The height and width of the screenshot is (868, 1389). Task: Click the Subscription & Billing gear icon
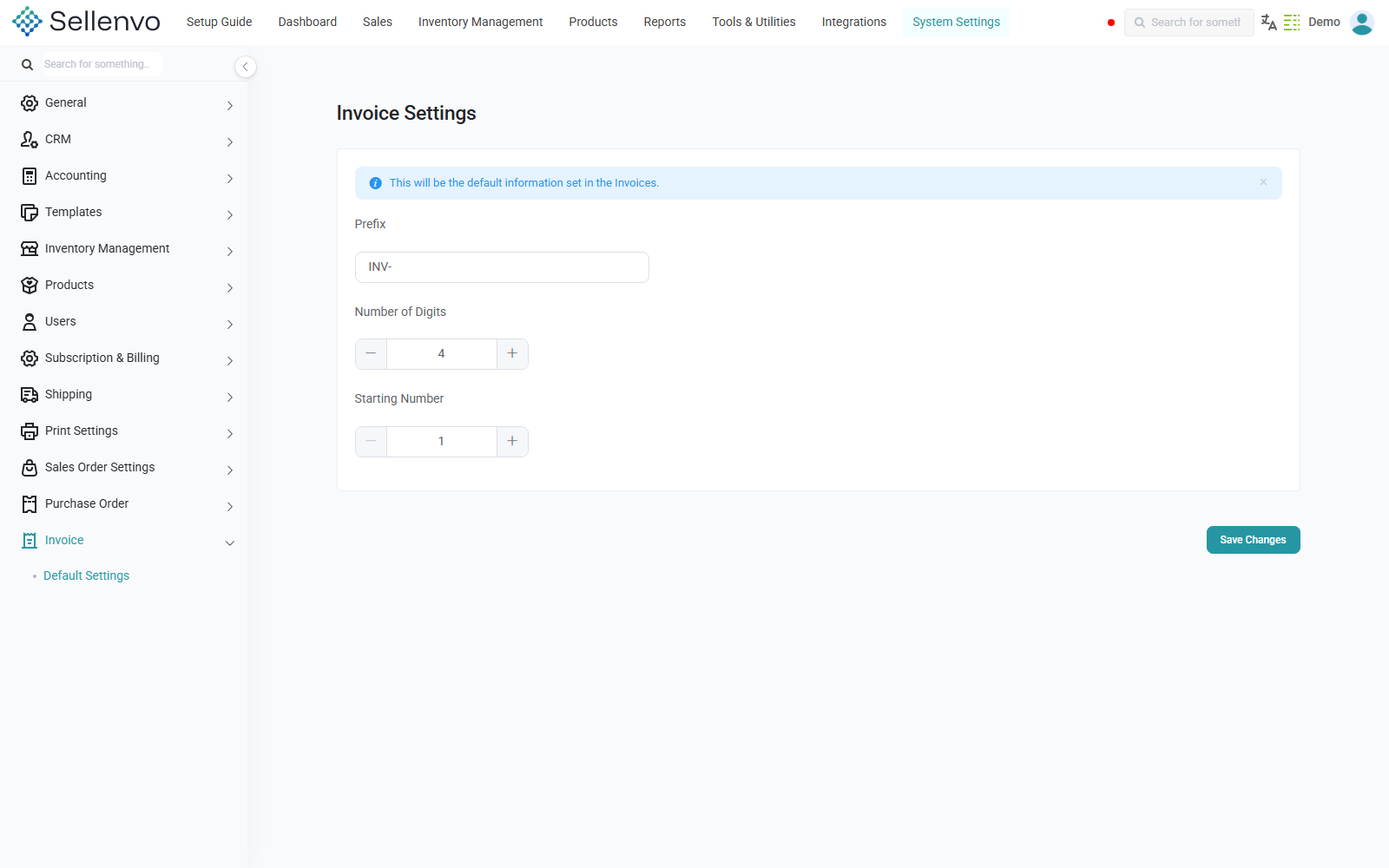coord(30,358)
